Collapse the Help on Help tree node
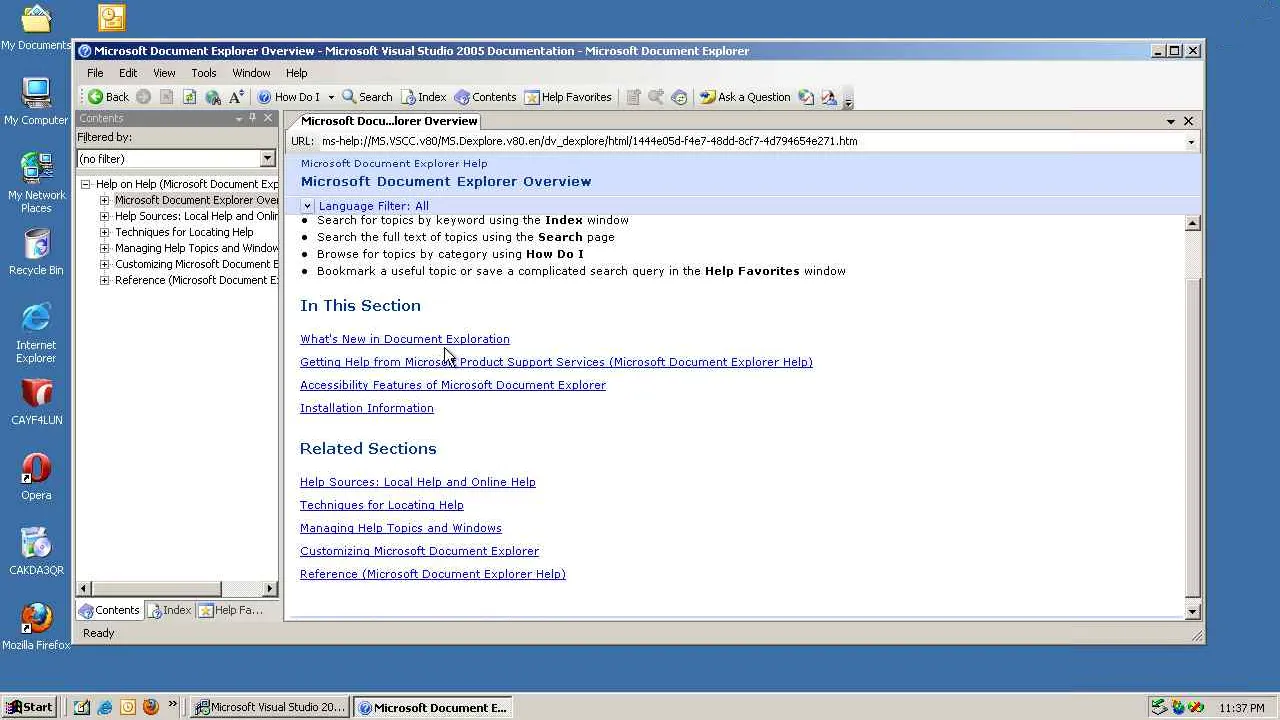The image size is (1280, 720). tap(86, 184)
